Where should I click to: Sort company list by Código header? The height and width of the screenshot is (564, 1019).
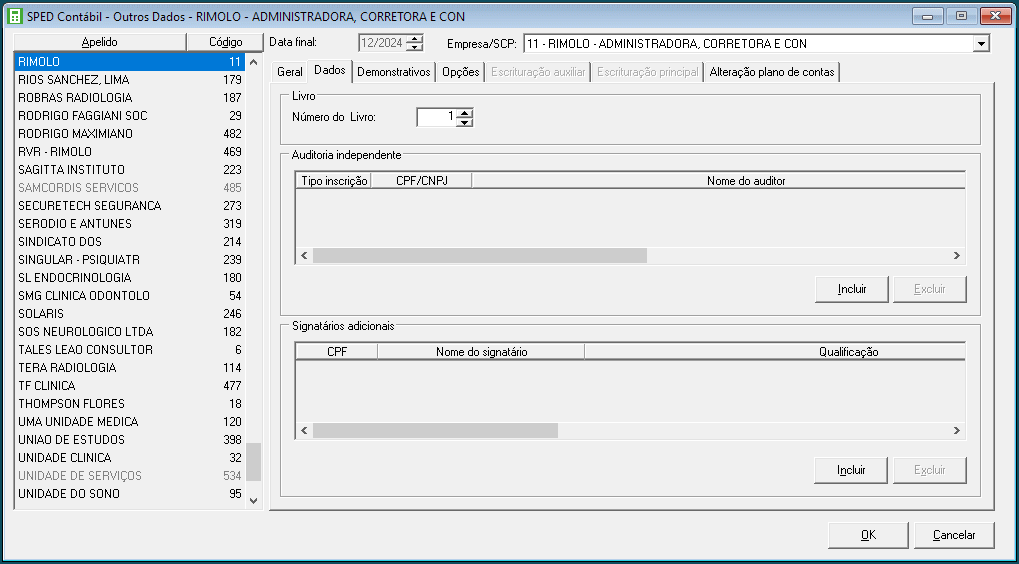pos(225,42)
